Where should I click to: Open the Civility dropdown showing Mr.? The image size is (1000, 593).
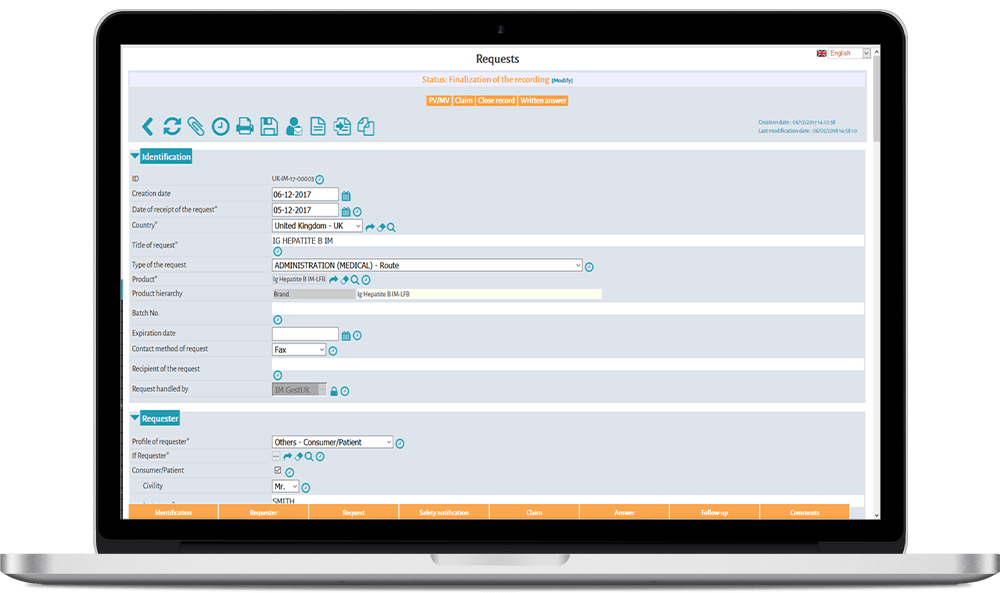click(x=285, y=486)
